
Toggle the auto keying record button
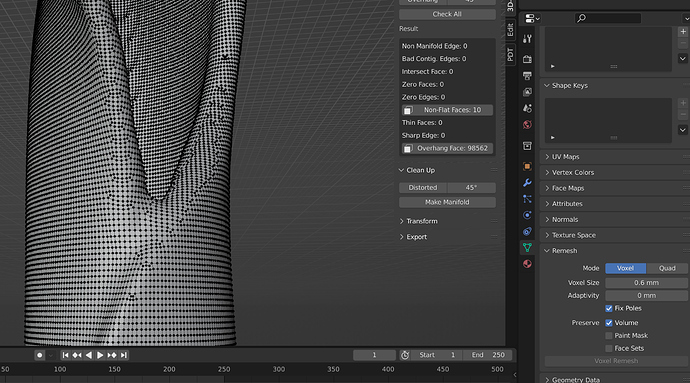click(x=40, y=355)
